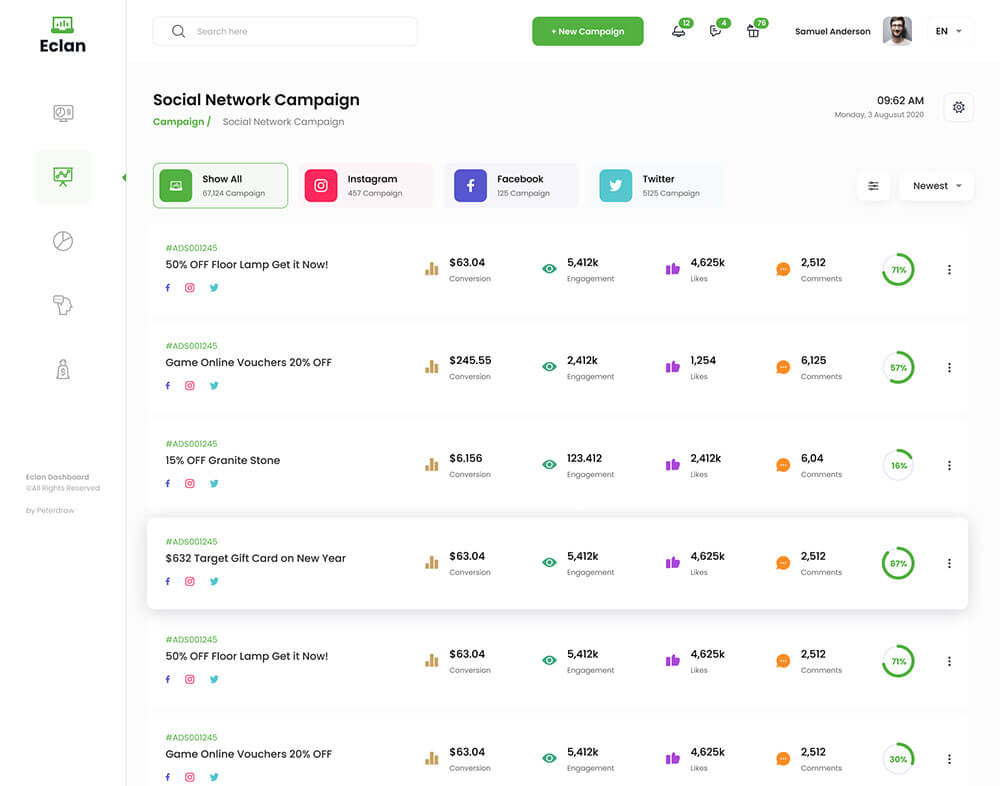
Task: Open notifications bell icon in header
Action: 680,31
